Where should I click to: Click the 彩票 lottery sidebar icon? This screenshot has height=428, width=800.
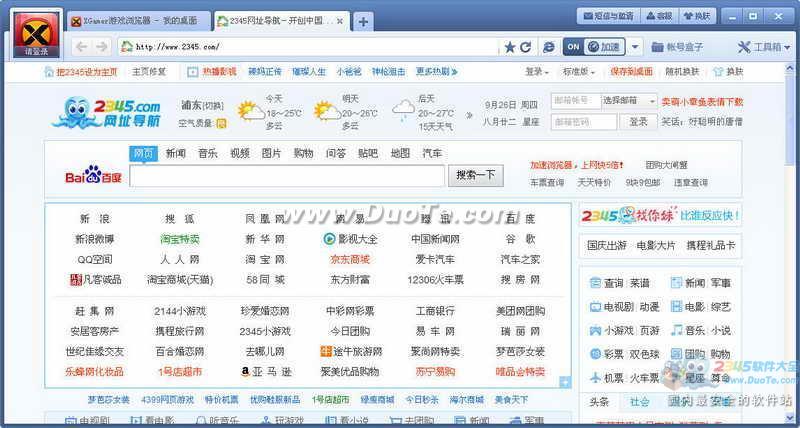click(595, 354)
